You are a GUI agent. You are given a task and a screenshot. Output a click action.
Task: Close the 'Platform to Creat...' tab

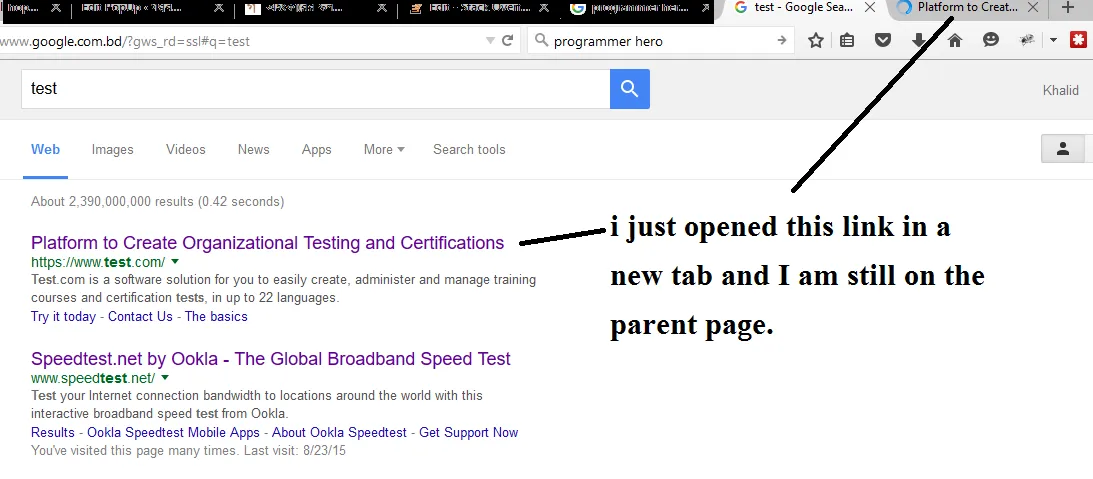coord(1033,8)
